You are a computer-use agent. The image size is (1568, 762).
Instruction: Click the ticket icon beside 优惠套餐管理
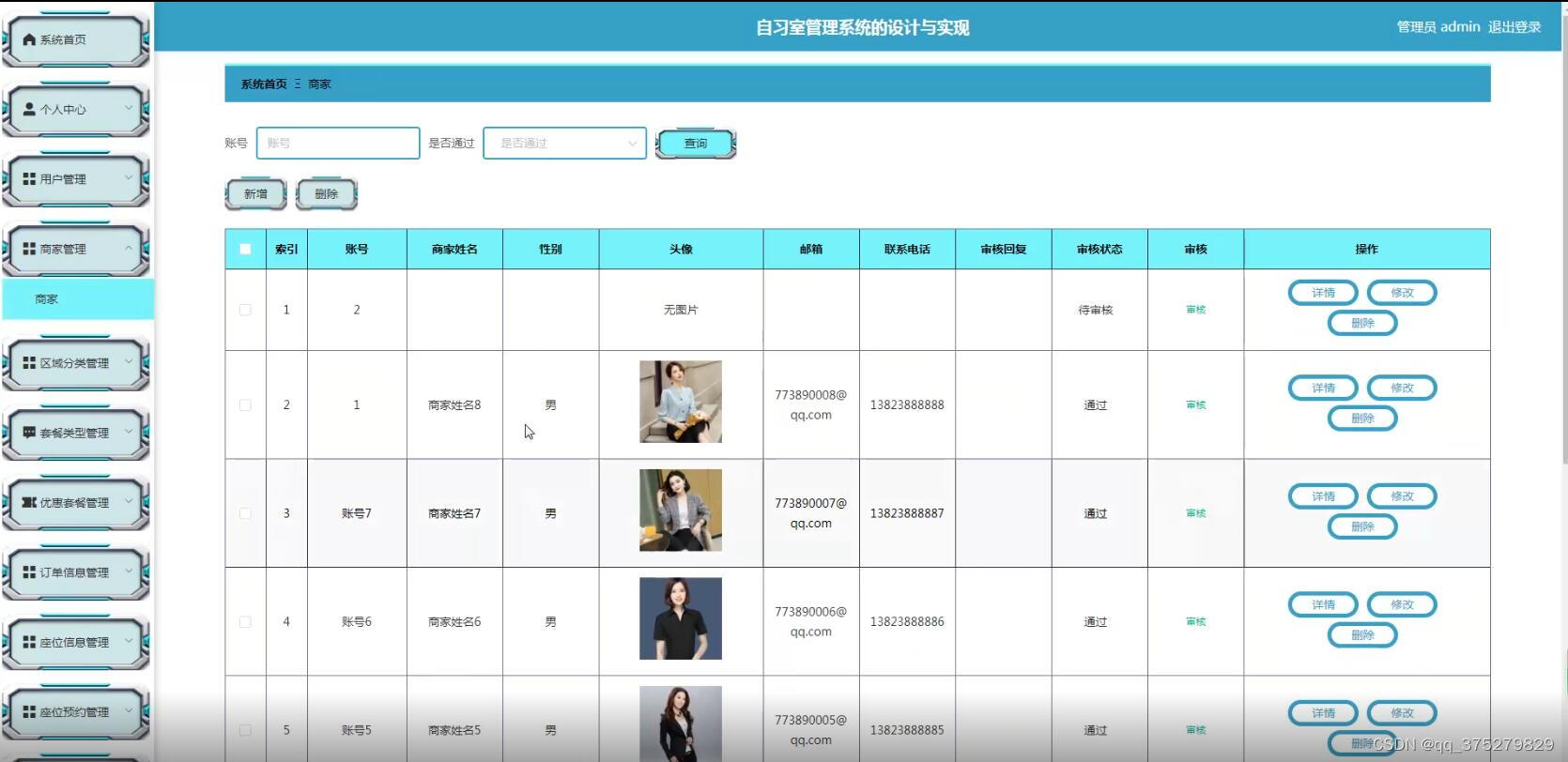[x=29, y=502]
